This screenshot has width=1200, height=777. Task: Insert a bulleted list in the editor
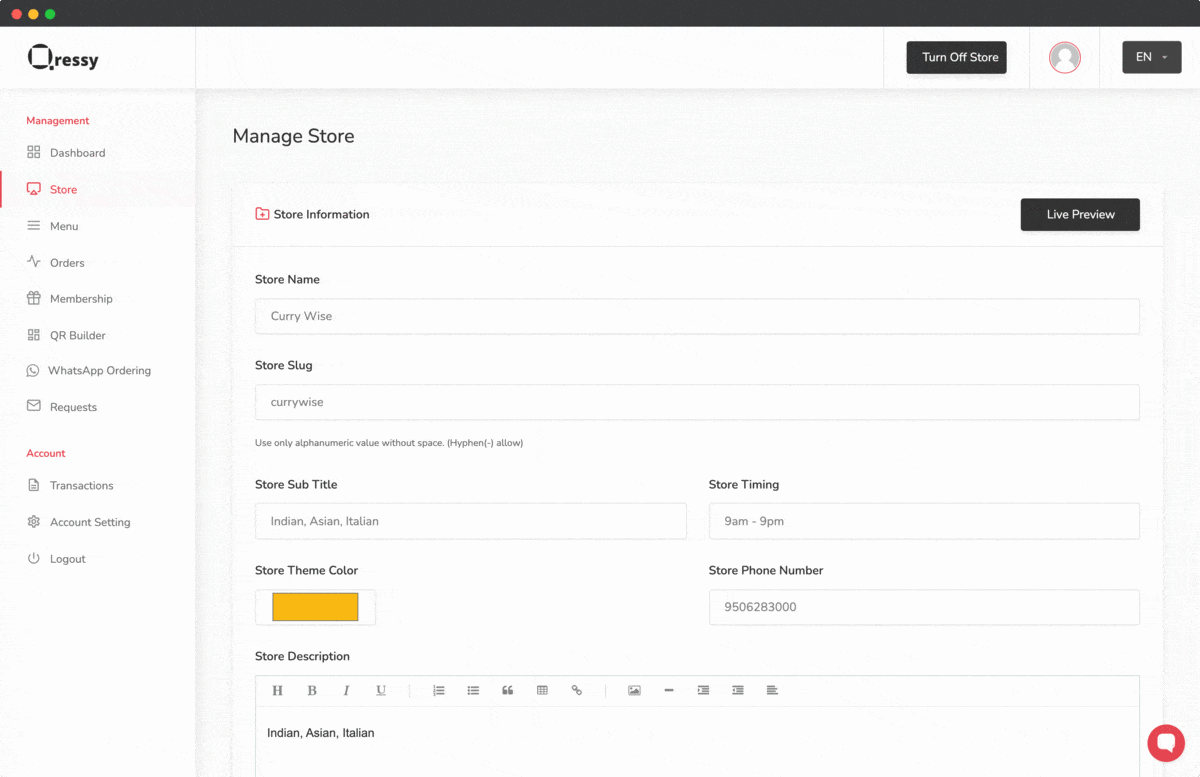(x=473, y=690)
